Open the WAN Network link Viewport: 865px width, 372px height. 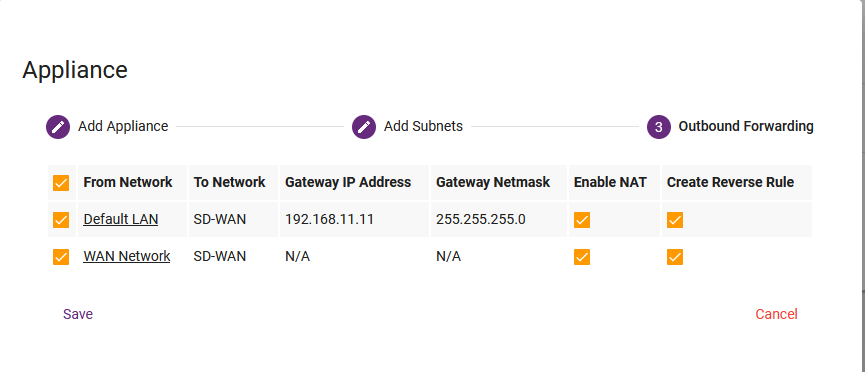coord(127,256)
